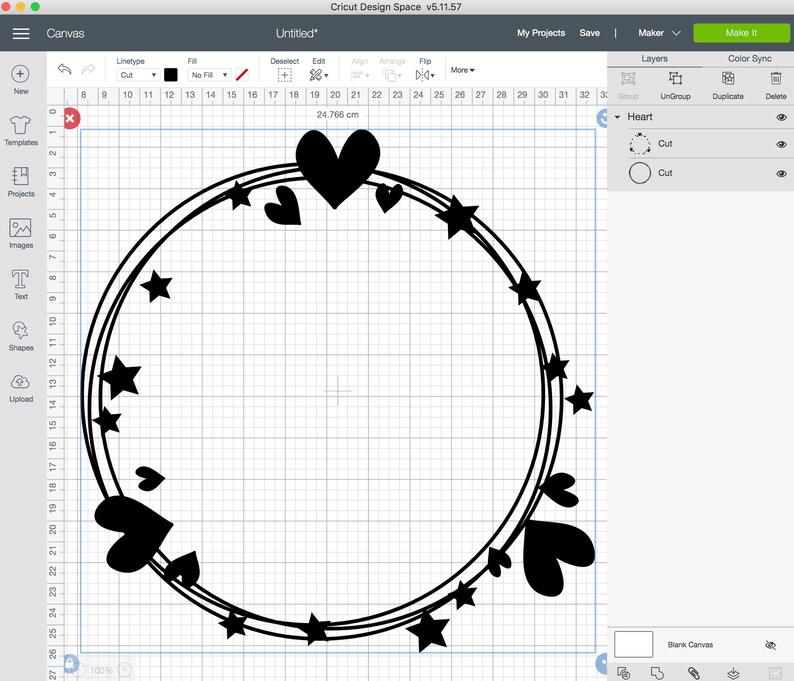Click the Attach paperclip icon

694,673
